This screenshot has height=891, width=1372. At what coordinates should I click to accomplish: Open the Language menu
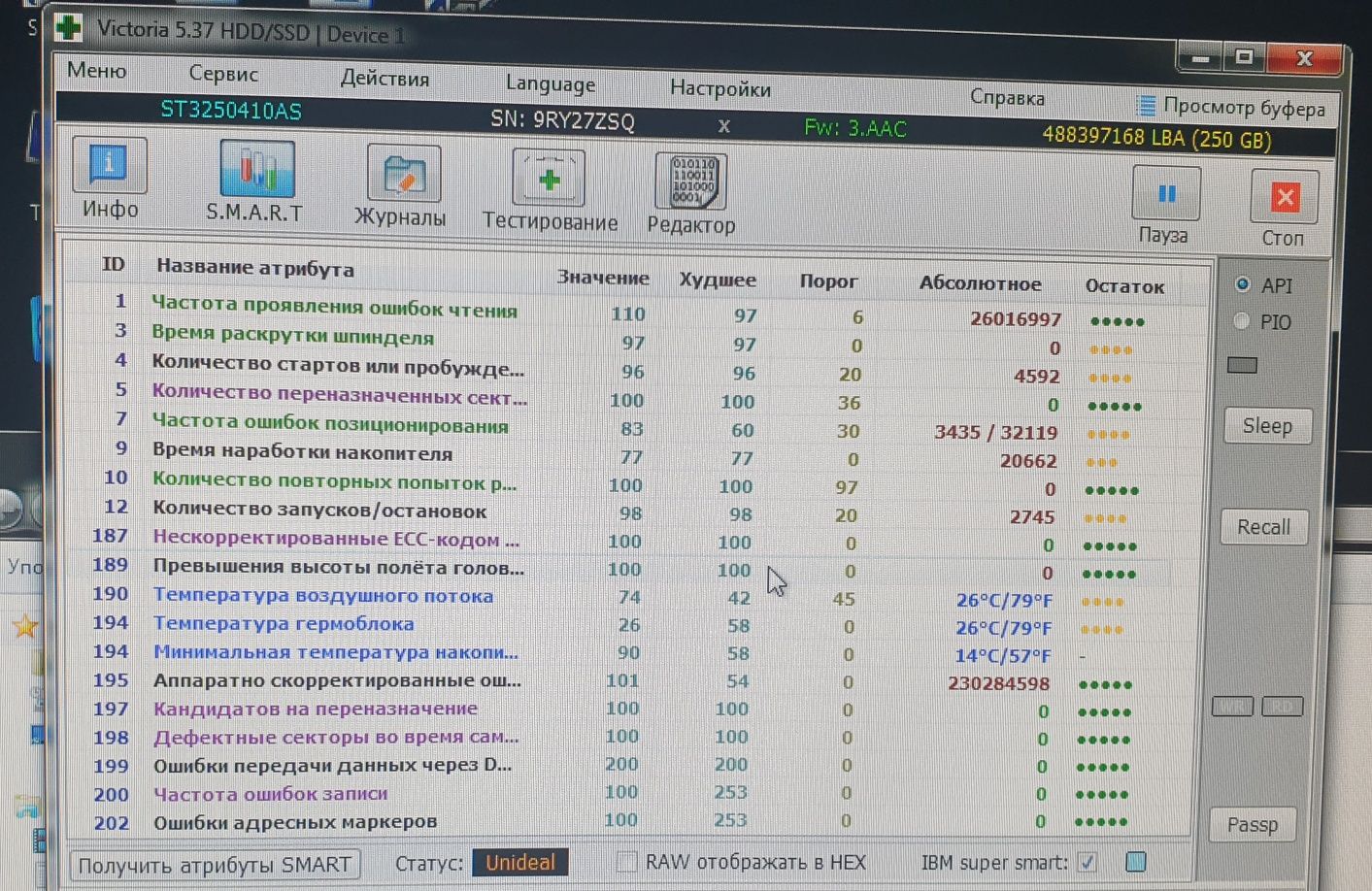[x=551, y=84]
